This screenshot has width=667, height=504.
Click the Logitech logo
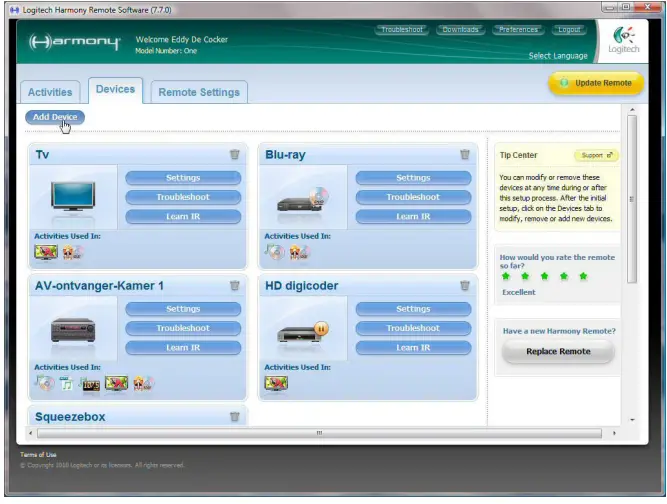624,40
